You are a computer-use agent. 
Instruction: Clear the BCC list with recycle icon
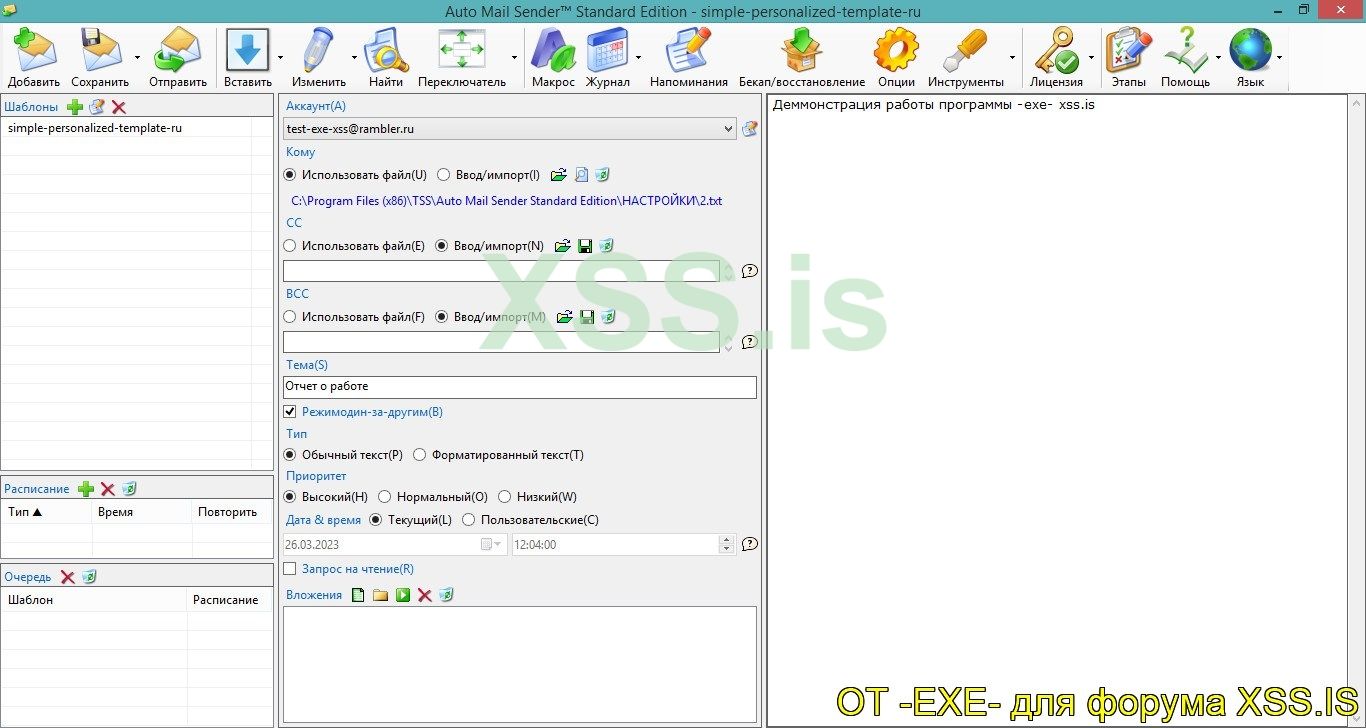[x=607, y=317]
